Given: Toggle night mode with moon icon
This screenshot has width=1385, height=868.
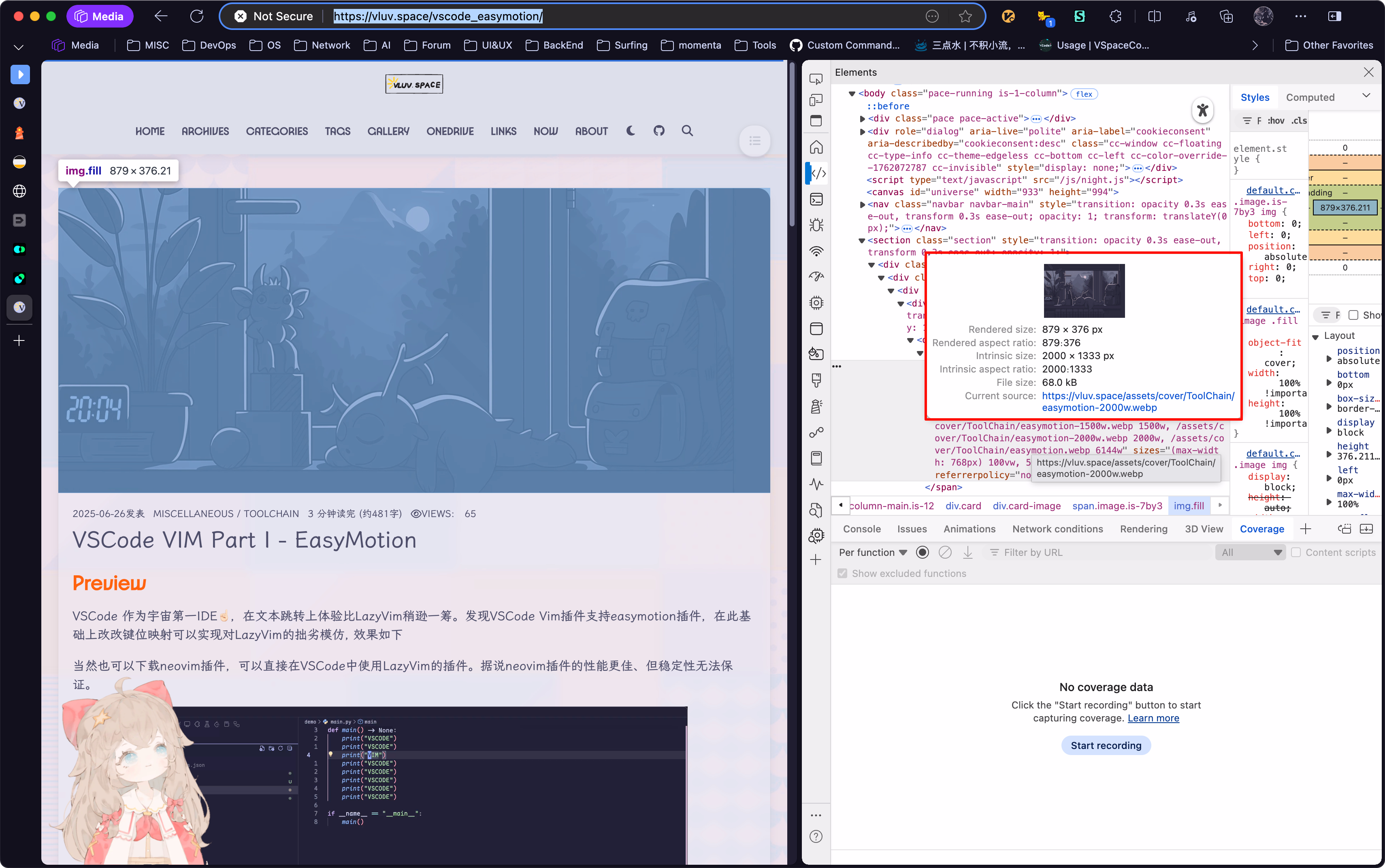Looking at the screenshot, I should [631, 131].
